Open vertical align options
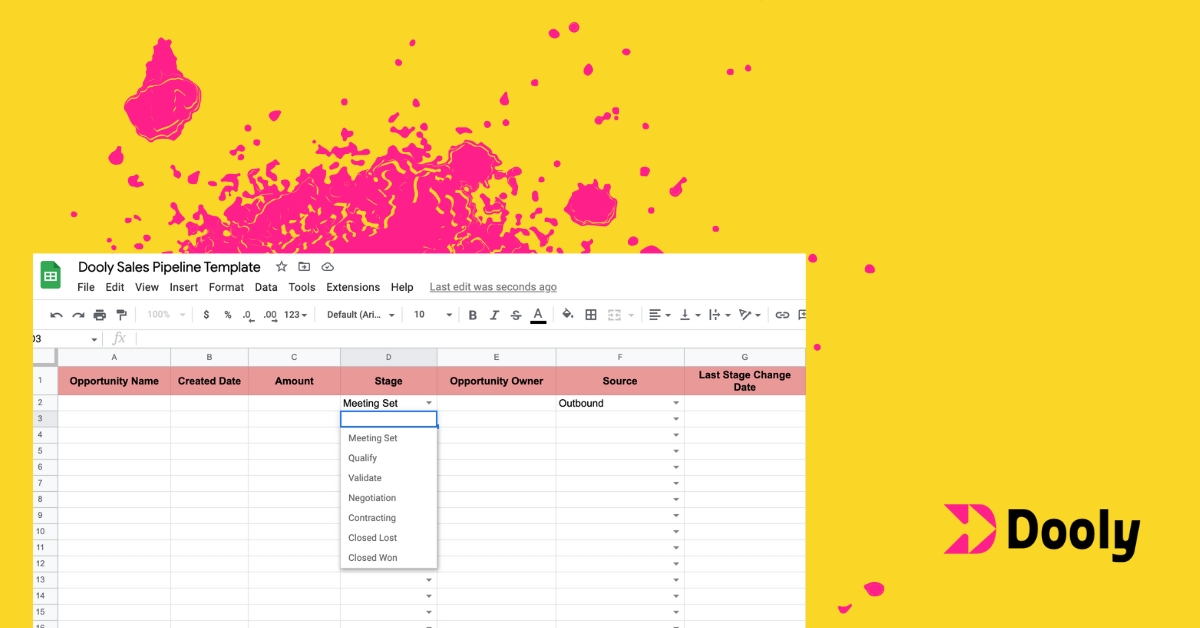Image resolution: width=1200 pixels, height=628 pixels. coord(689,315)
